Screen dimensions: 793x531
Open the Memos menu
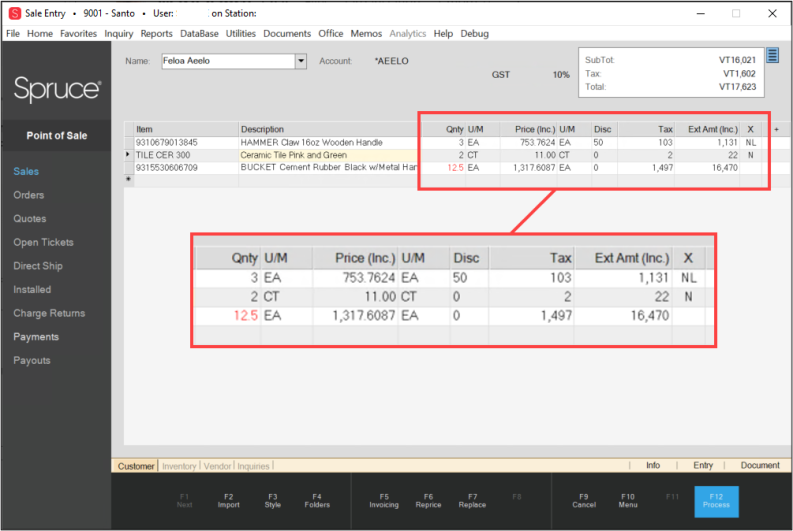[x=366, y=33]
